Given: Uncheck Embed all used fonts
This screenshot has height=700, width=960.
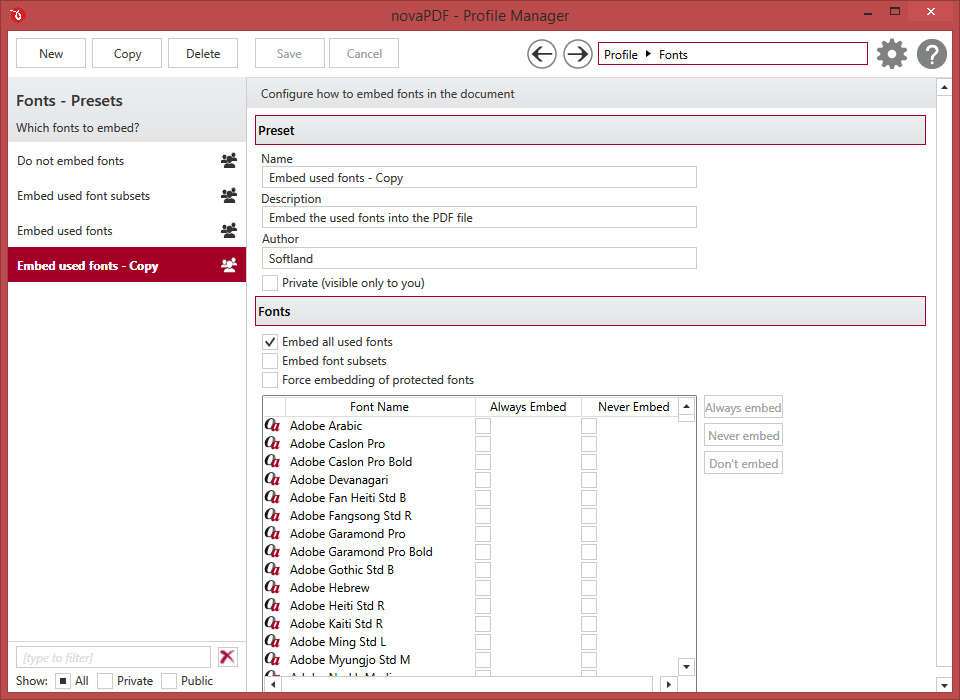Looking at the screenshot, I should tap(269, 342).
